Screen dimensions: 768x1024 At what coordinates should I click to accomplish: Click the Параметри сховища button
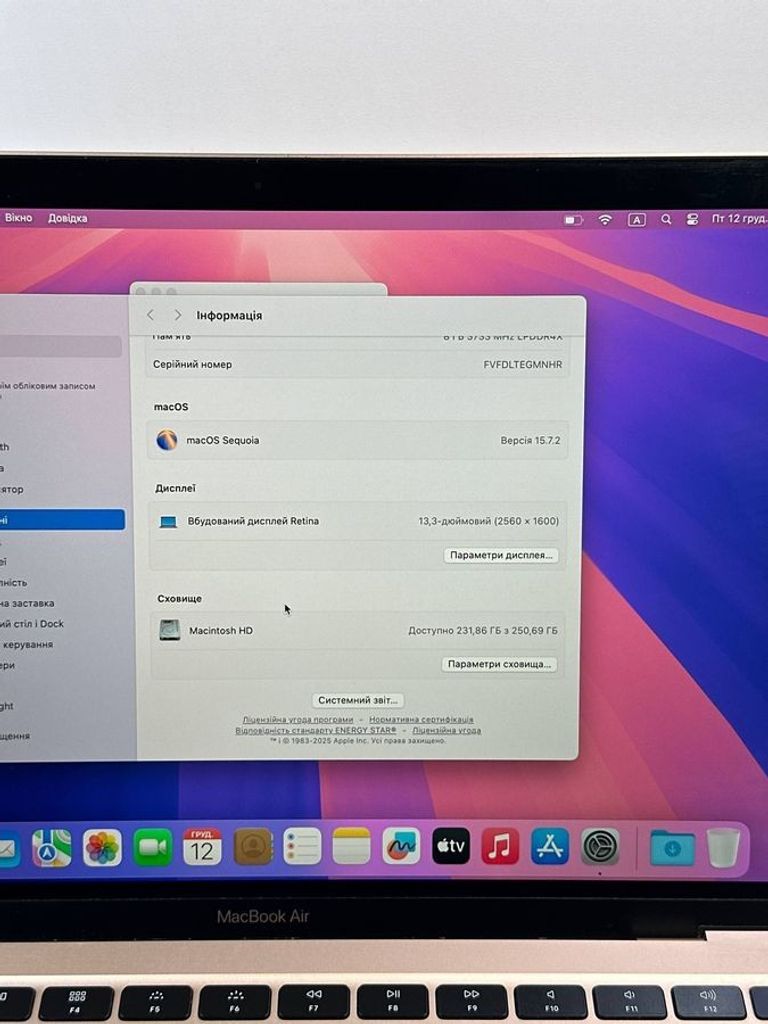(500, 664)
